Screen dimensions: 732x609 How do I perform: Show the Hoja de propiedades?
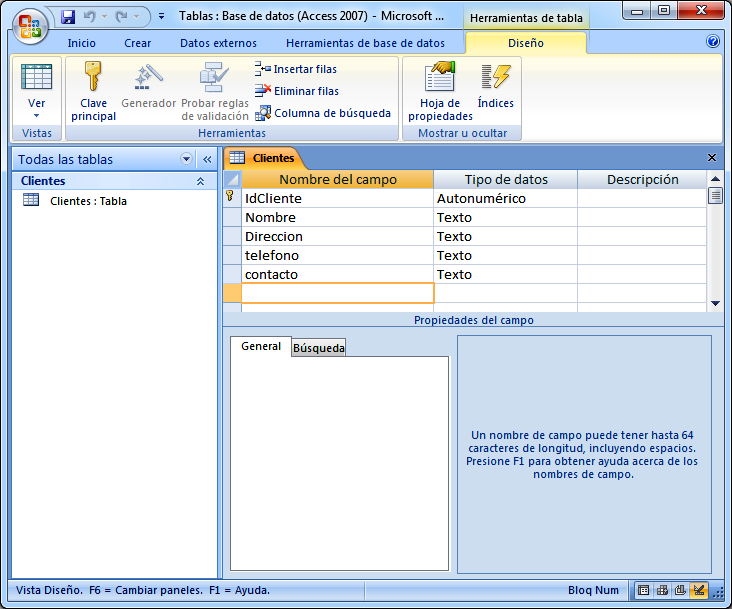click(x=440, y=91)
